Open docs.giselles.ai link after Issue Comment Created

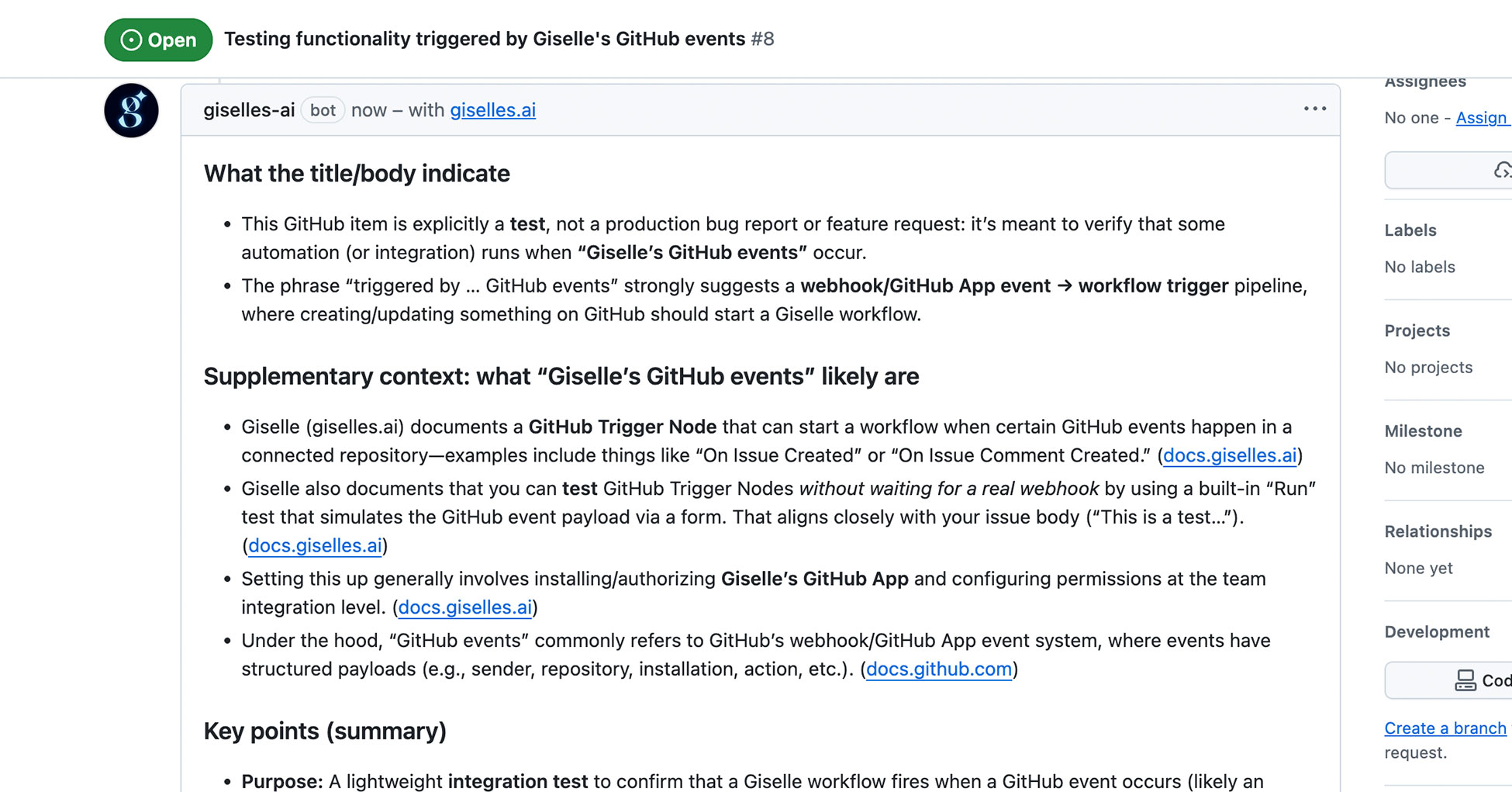(x=1230, y=455)
